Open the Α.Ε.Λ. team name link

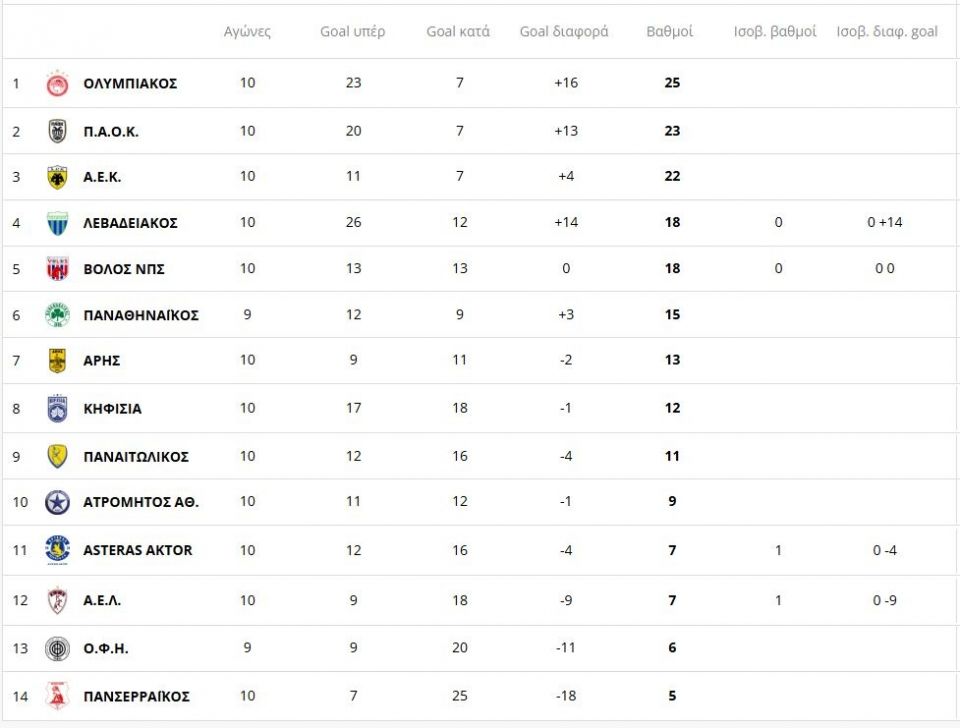102,601
